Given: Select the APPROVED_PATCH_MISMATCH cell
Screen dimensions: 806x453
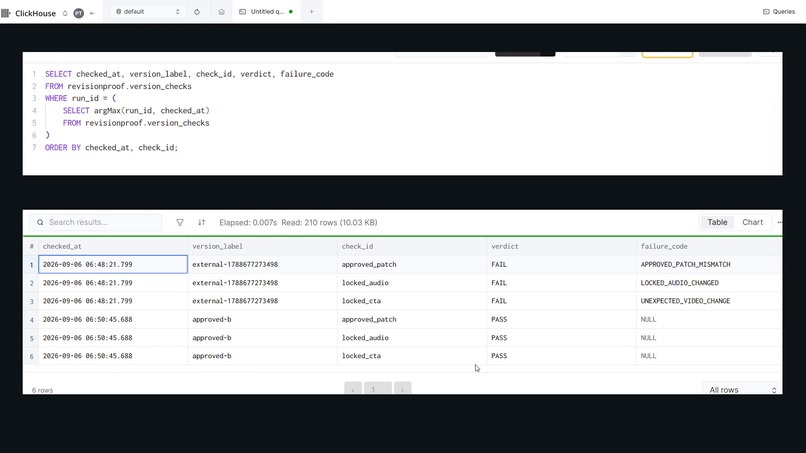Looking at the screenshot, I should 709,264.
